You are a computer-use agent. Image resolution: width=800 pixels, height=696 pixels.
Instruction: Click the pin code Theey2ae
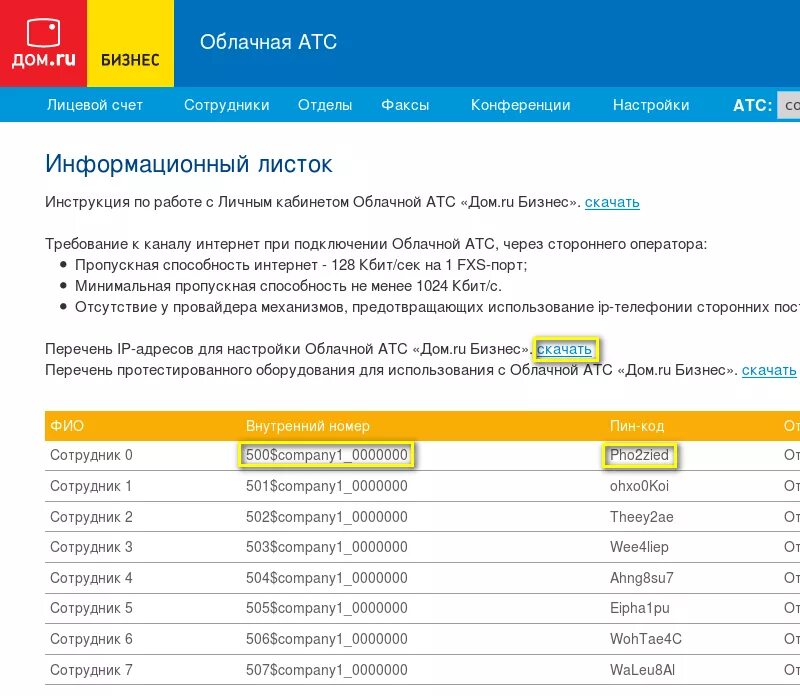[641, 517]
